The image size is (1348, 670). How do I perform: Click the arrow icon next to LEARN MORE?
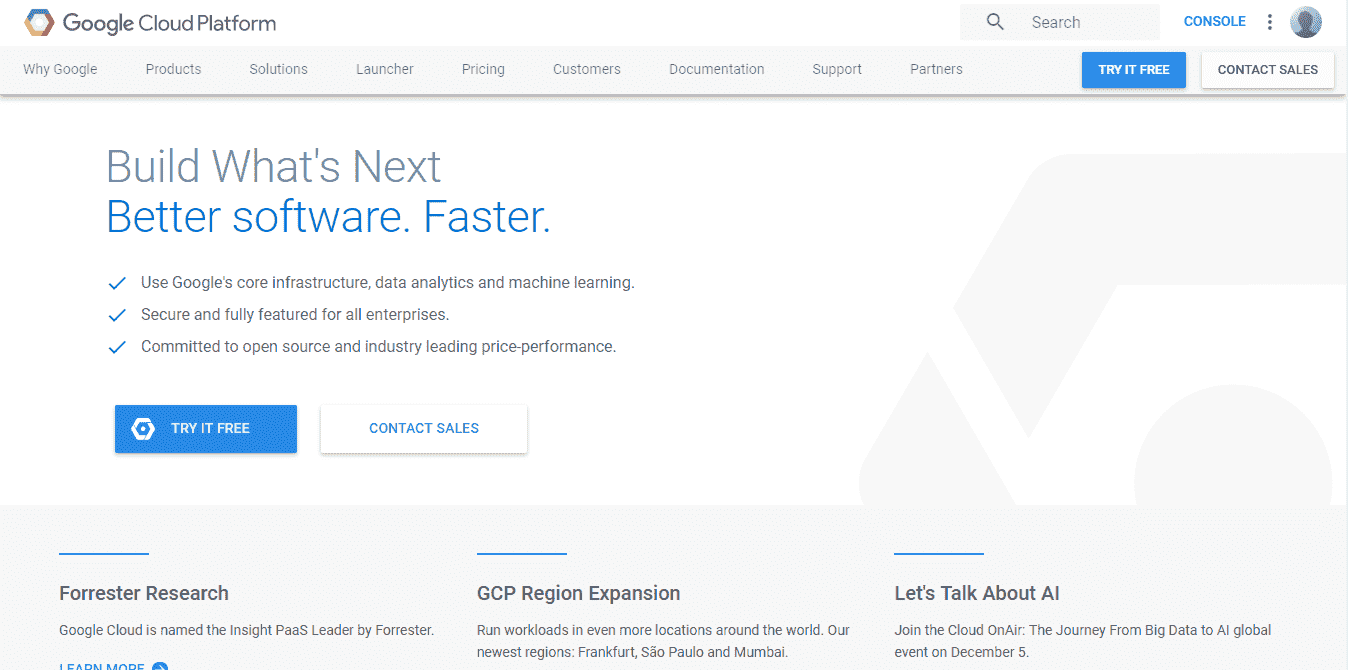tap(160, 666)
